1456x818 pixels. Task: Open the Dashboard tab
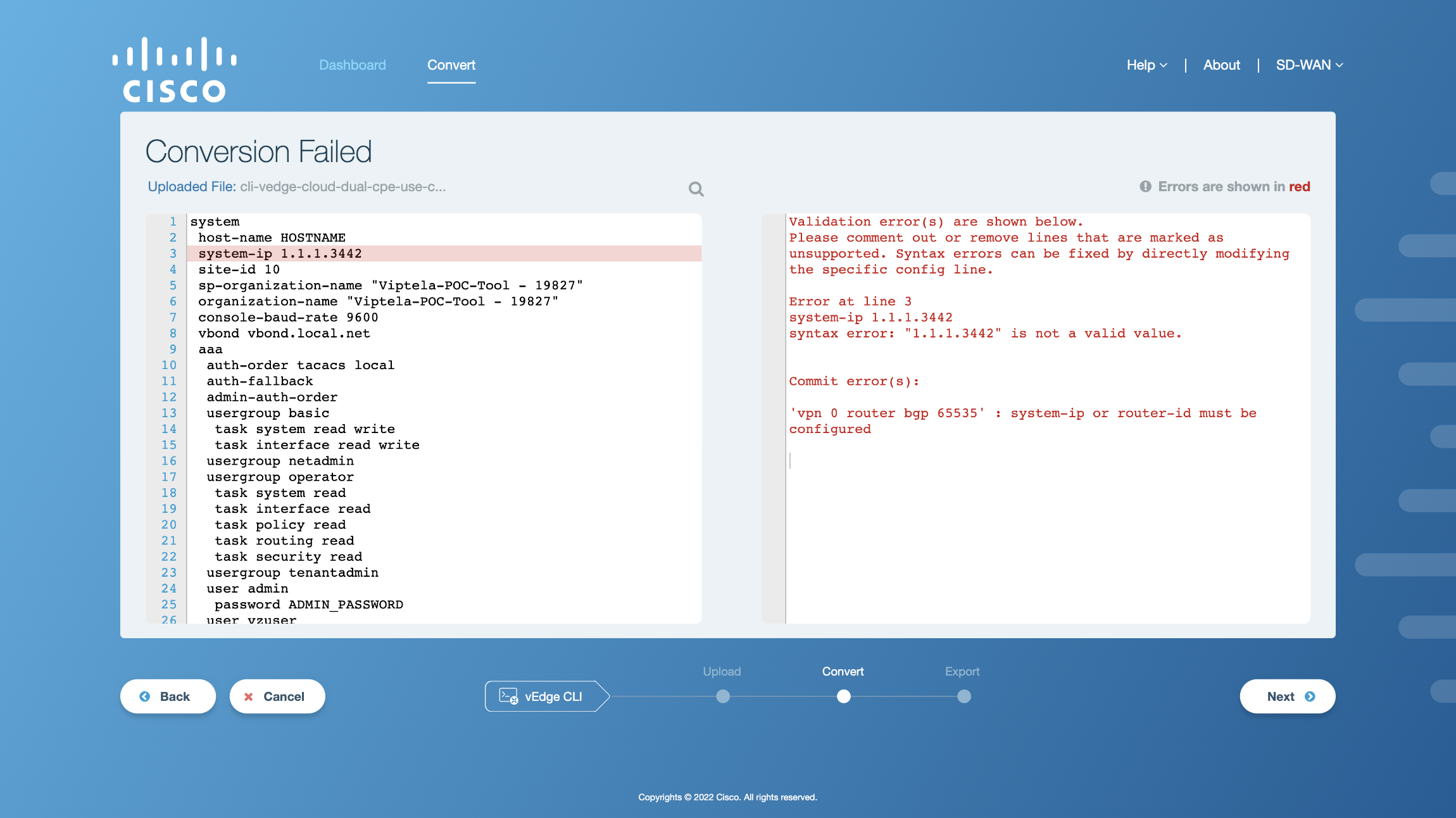pyautogui.click(x=353, y=65)
